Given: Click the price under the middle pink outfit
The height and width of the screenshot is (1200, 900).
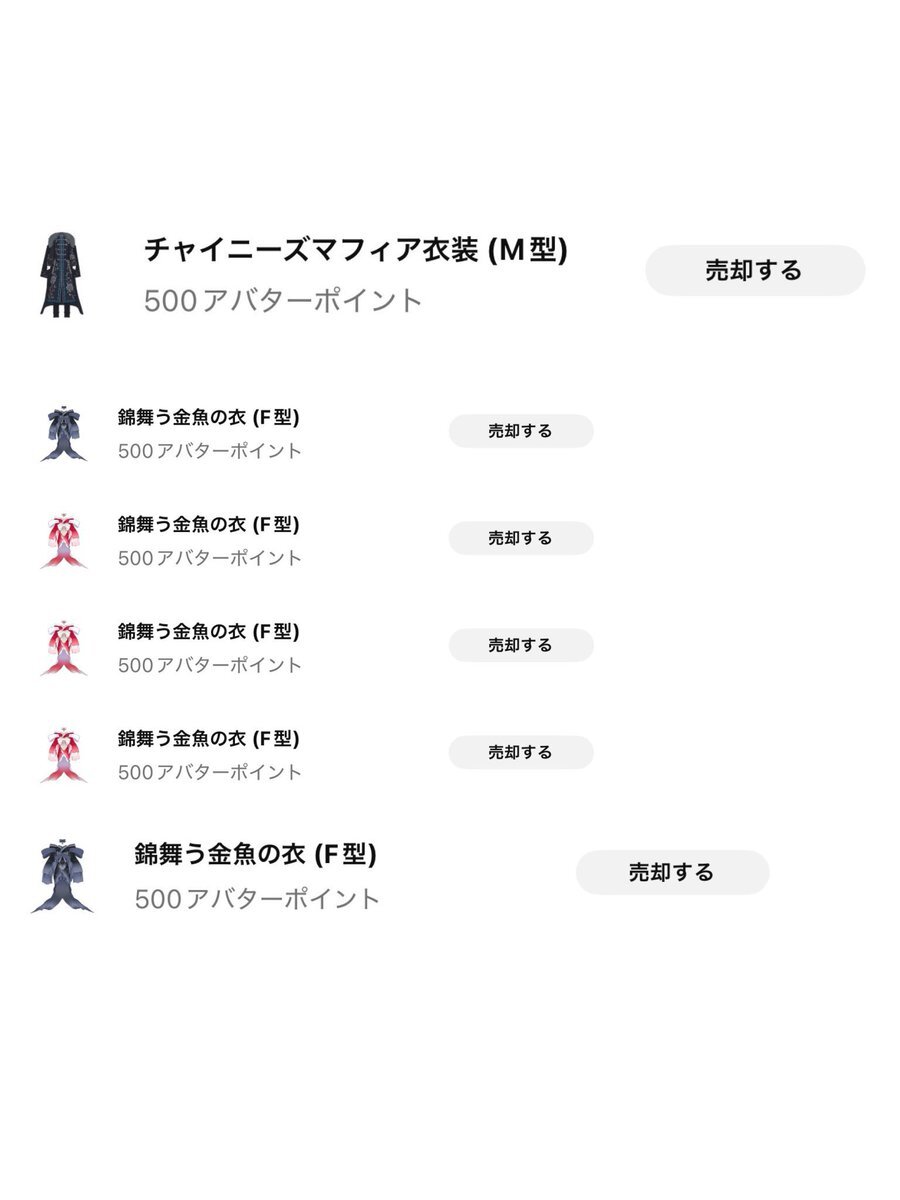Looking at the screenshot, I should [x=210, y=665].
